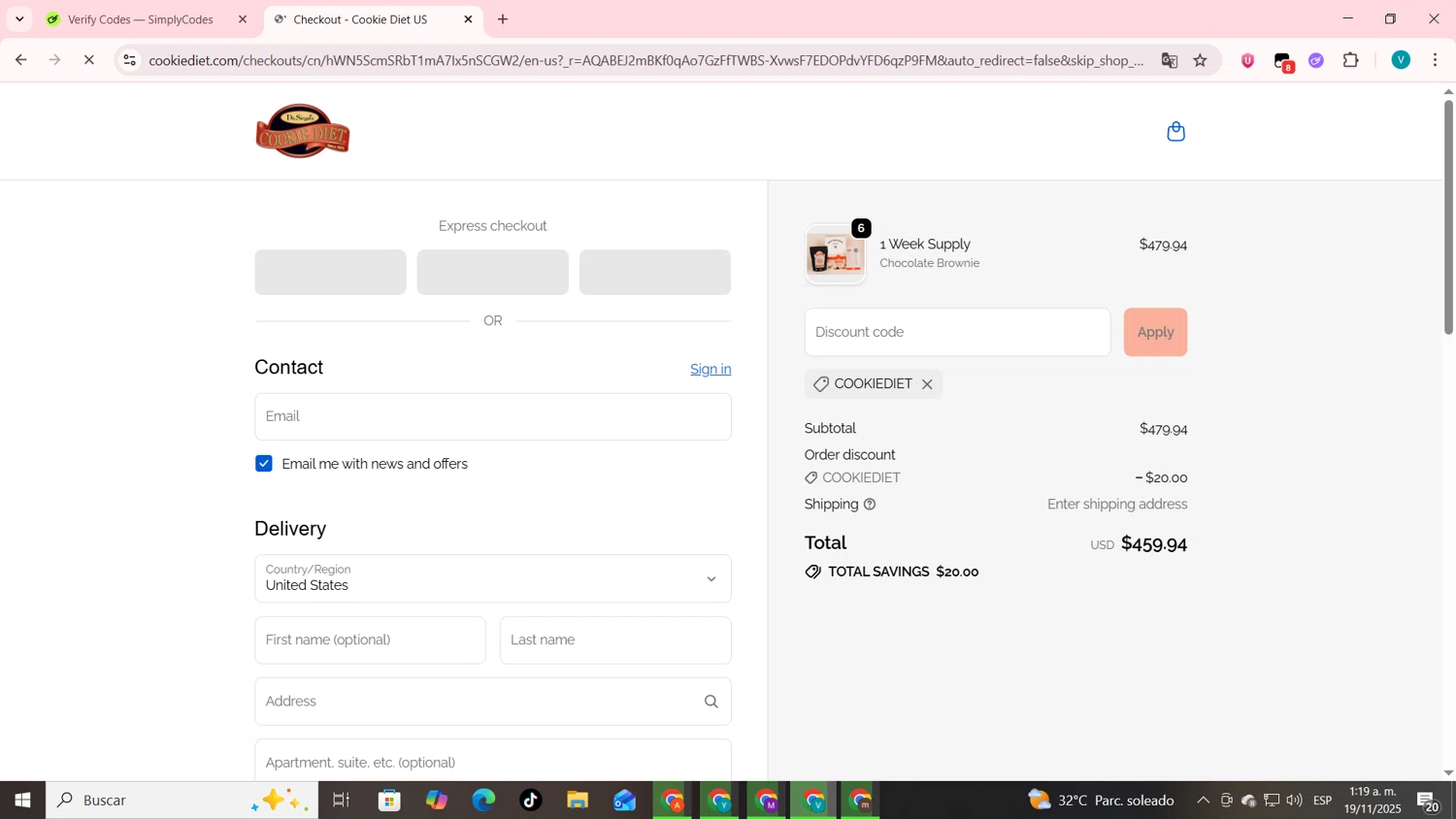The image size is (1456, 819).
Task: Click the Total $459.94 amount
Action: click(x=1154, y=543)
